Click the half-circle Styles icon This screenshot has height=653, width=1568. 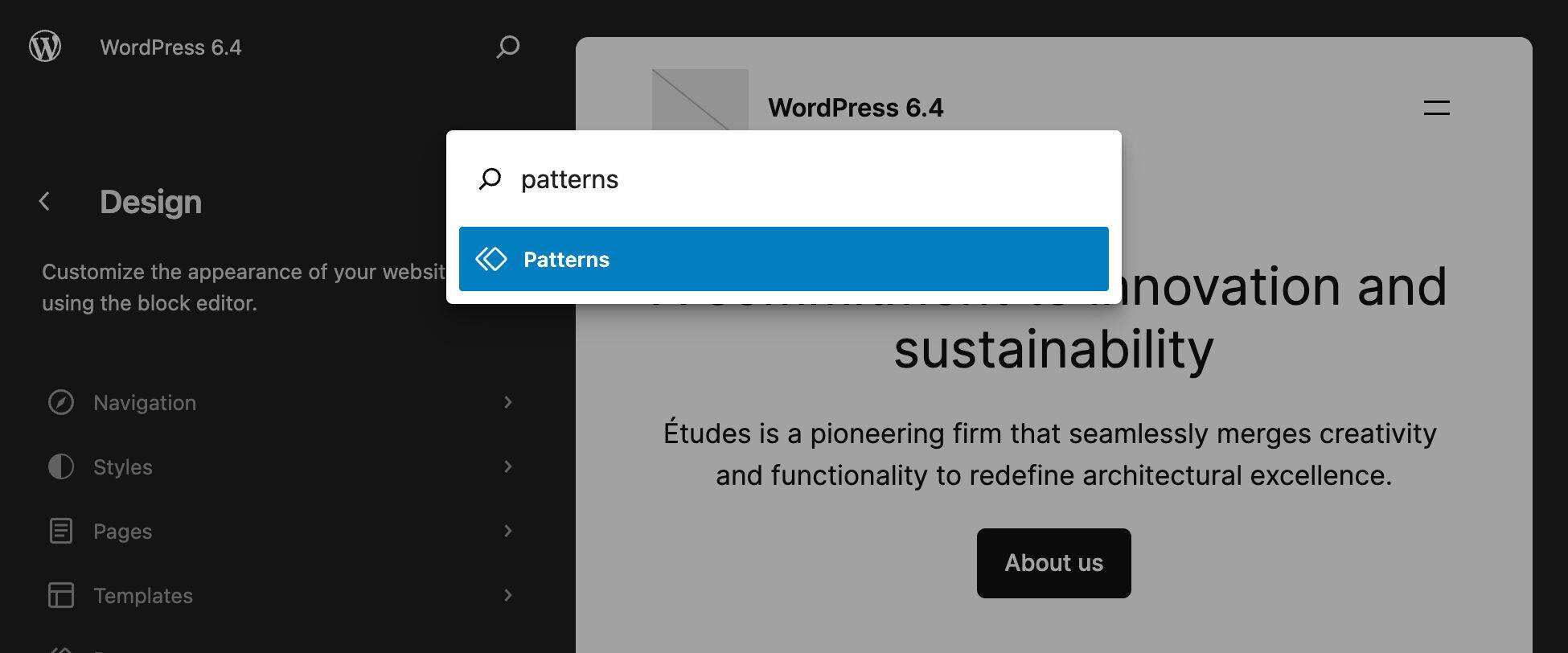point(61,466)
